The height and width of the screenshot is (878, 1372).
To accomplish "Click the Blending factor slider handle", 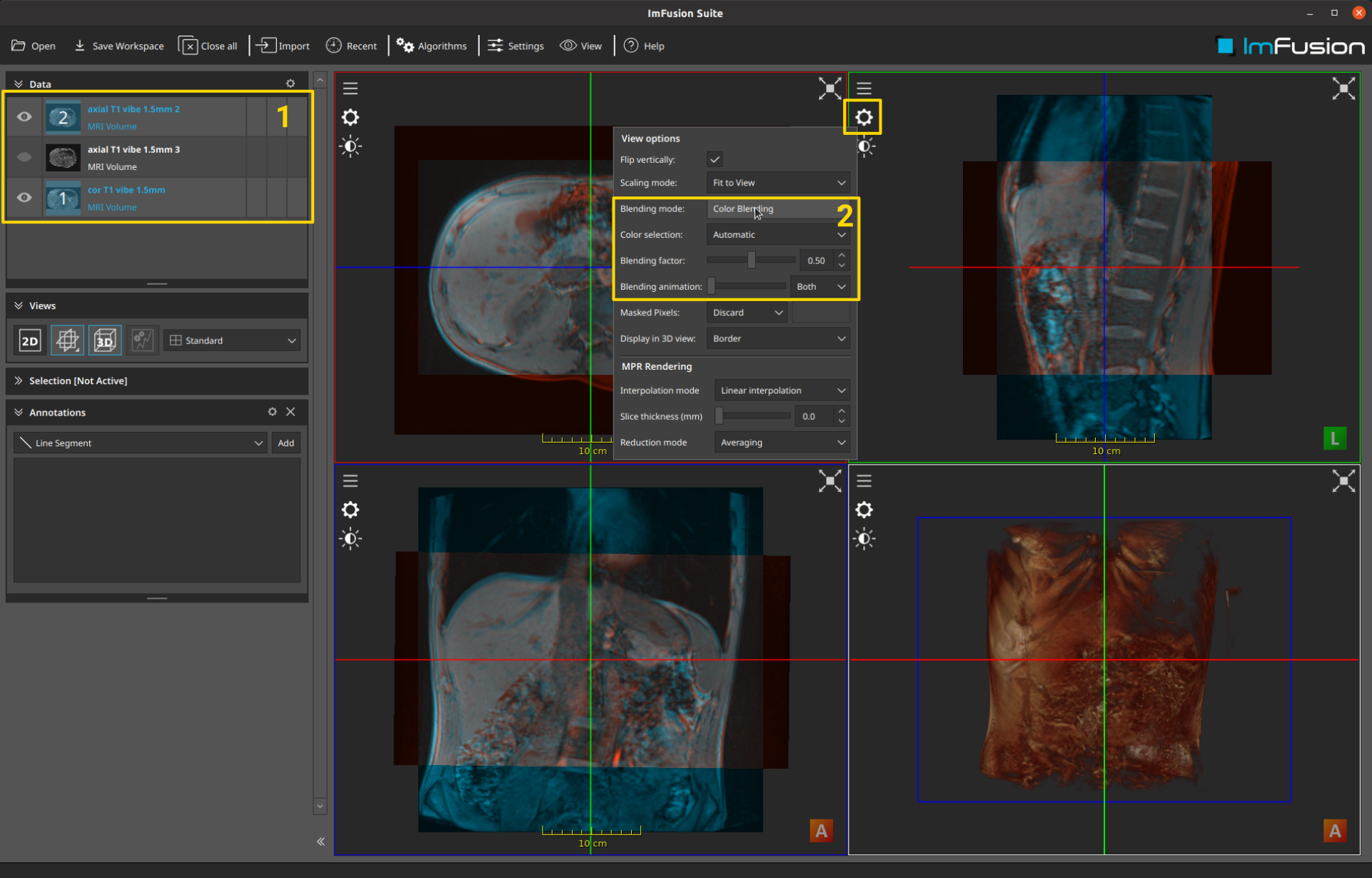I will [x=751, y=261].
